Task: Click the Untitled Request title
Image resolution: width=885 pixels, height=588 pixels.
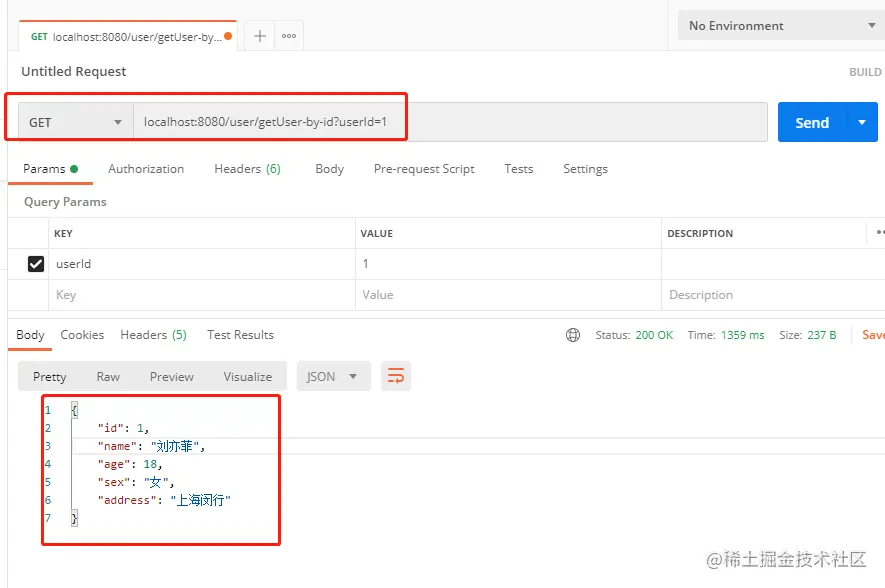Action: (74, 72)
